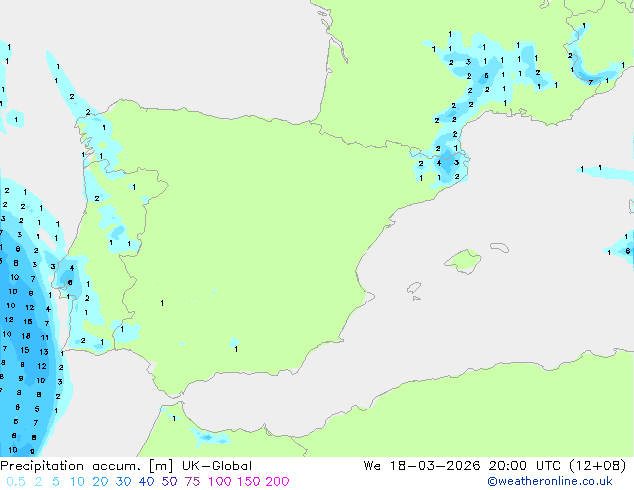This screenshot has width=634, height=490.
Task: Click the 50 legend value
Action: (x=169, y=482)
